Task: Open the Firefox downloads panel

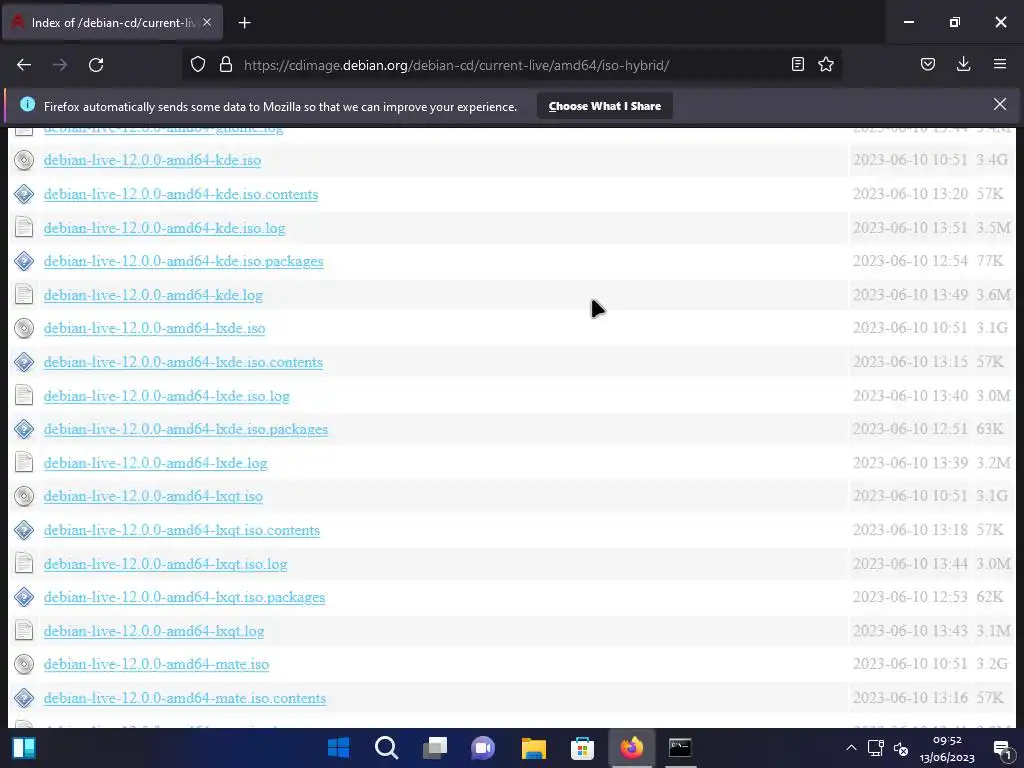Action: click(x=963, y=65)
